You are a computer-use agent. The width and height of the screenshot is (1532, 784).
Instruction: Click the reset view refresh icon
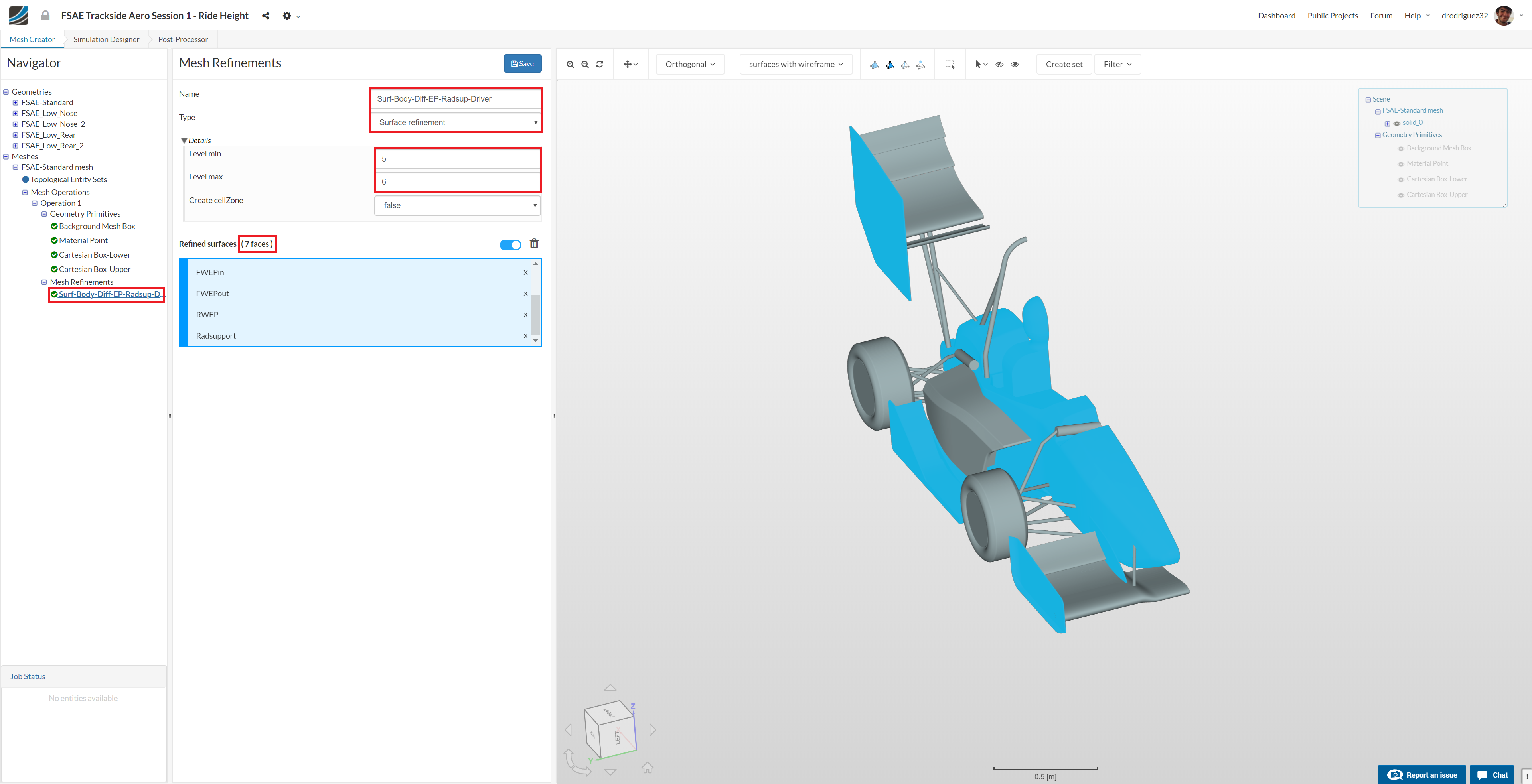click(600, 64)
